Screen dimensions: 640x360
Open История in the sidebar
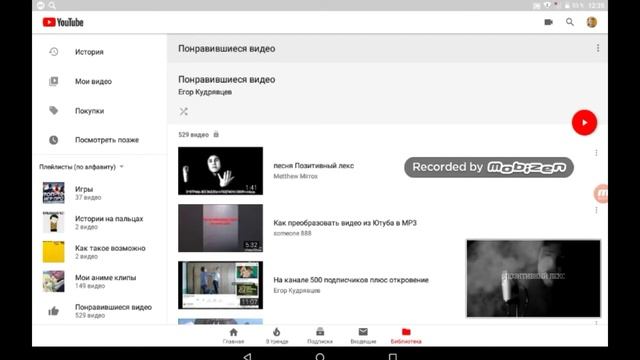tap(100, 52)
